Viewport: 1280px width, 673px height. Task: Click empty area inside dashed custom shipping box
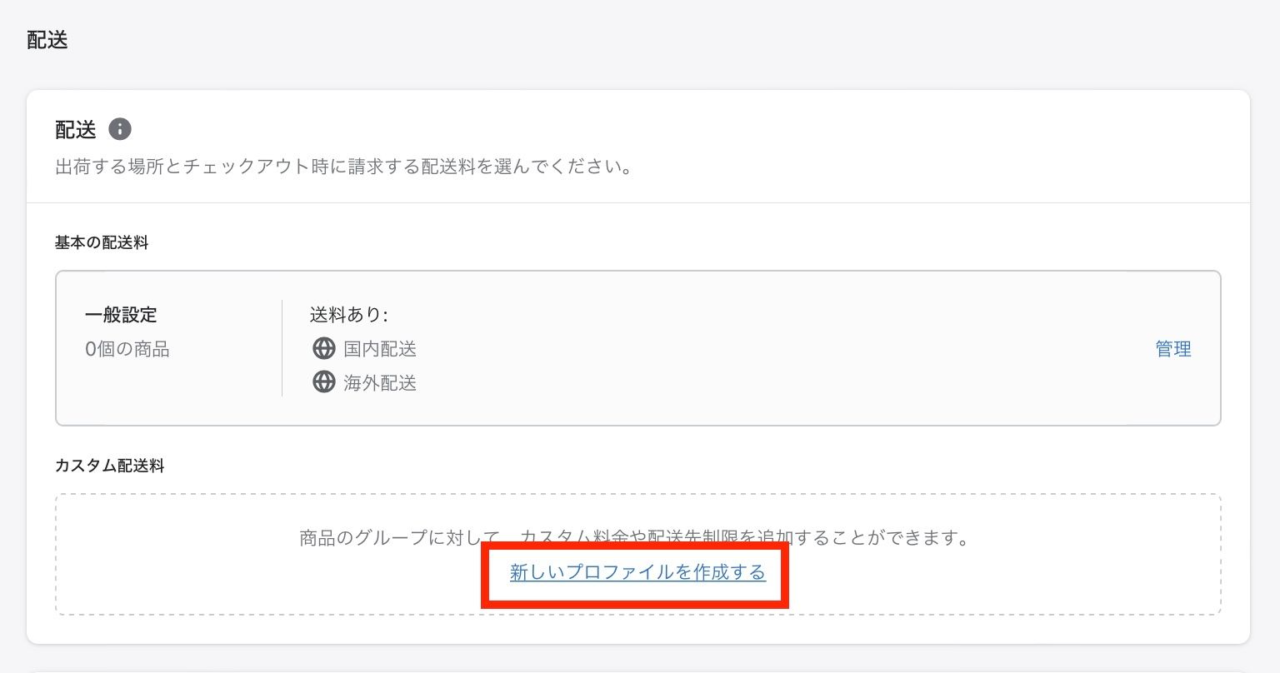(1050, 580)
